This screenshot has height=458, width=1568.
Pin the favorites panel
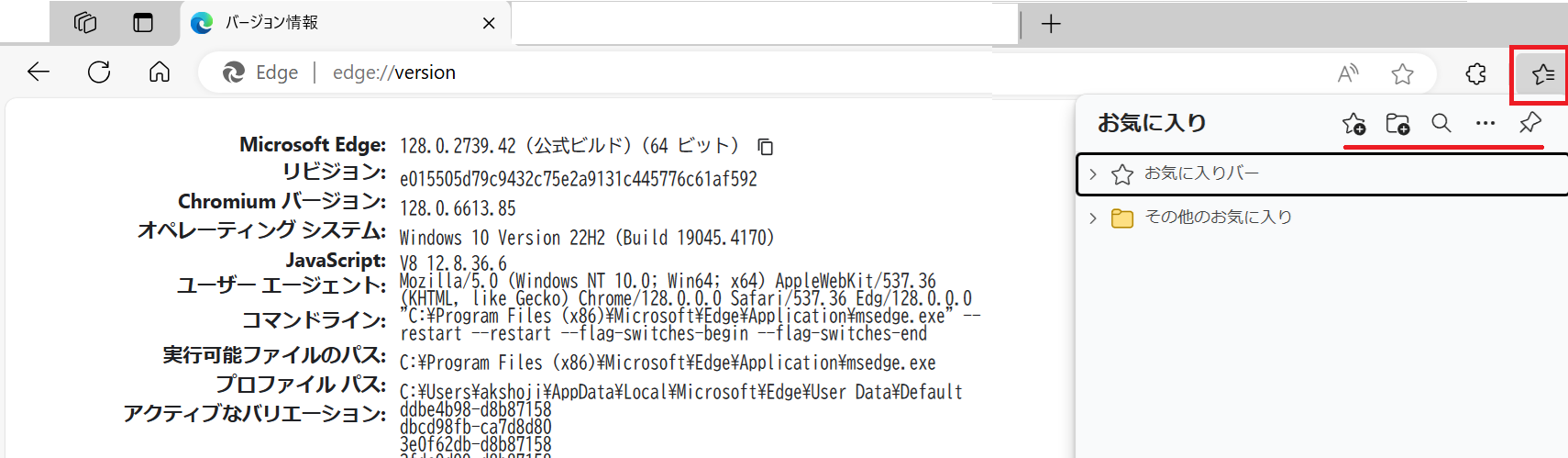coord(1529,123)
